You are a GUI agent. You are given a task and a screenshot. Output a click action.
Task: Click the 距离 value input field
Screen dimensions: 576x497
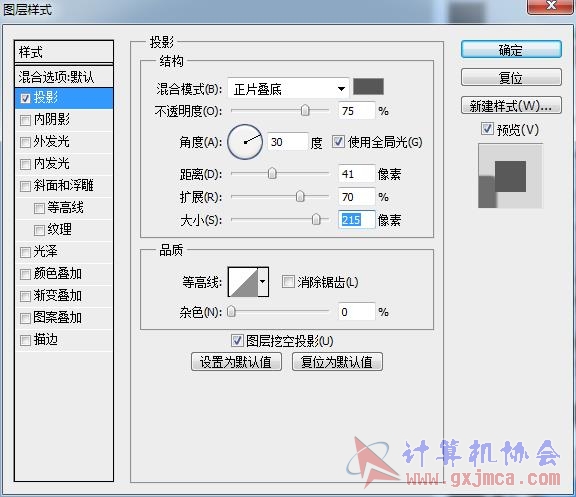(x=356, y=174)
